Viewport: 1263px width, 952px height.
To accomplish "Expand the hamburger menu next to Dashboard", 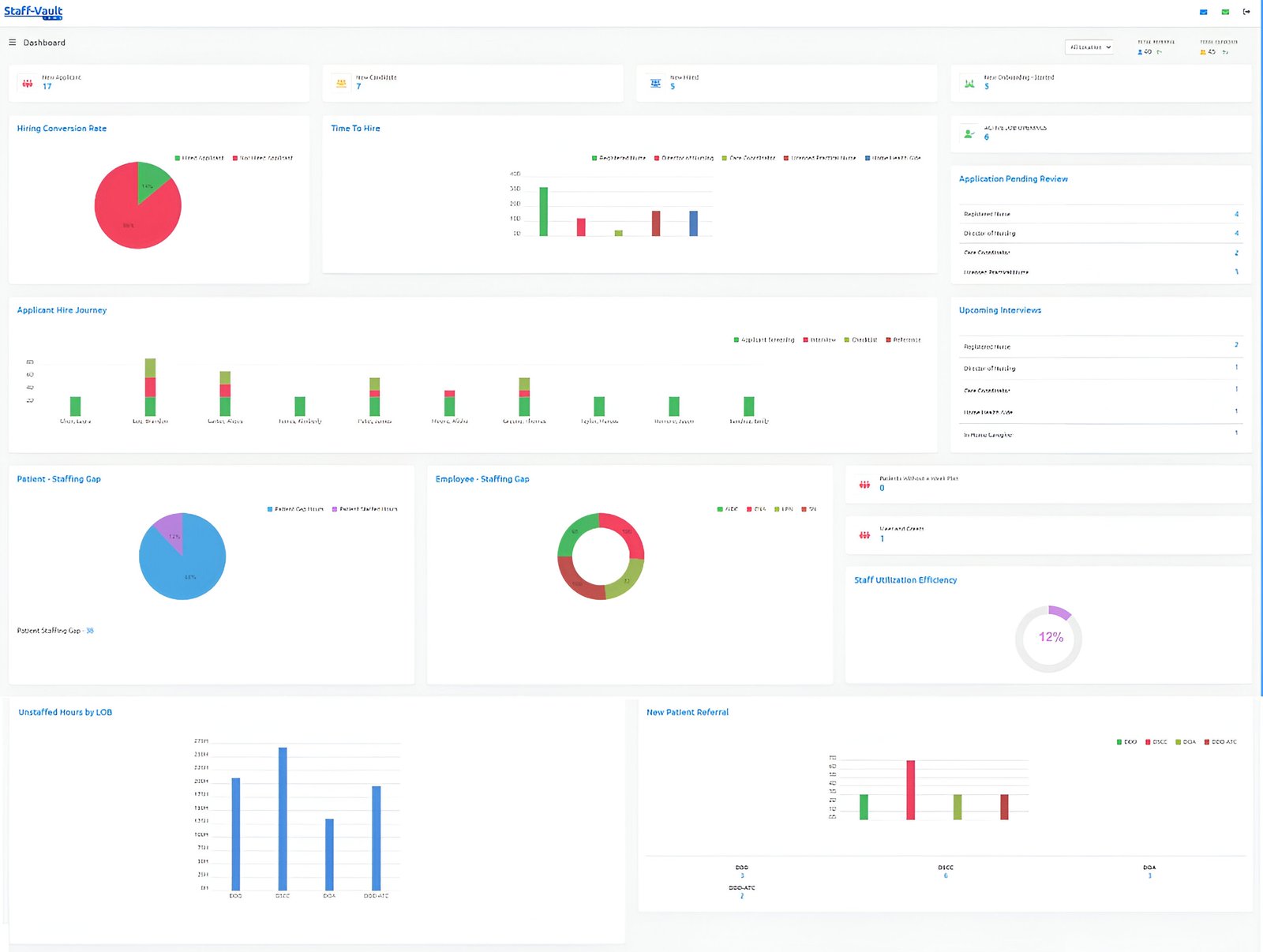I will [12, 42].
